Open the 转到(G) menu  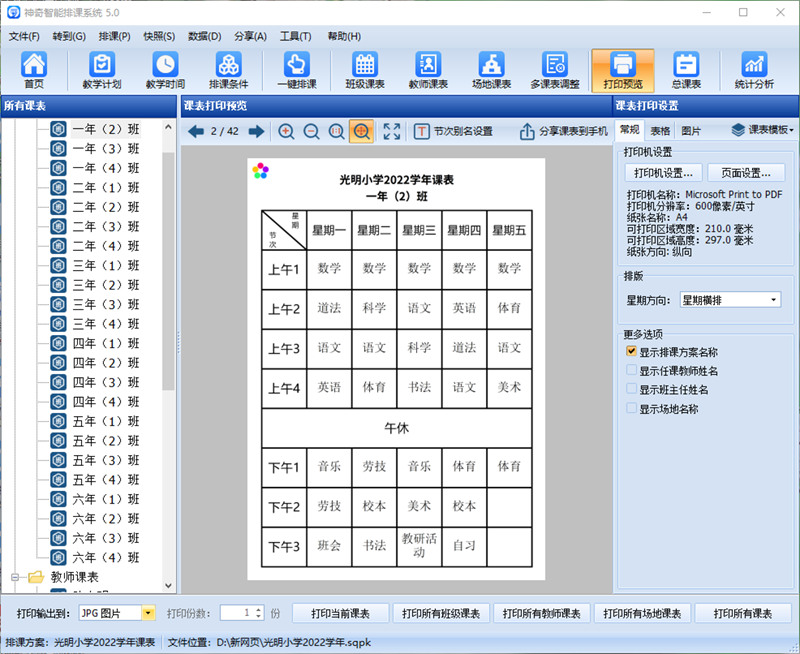point(69,36)
